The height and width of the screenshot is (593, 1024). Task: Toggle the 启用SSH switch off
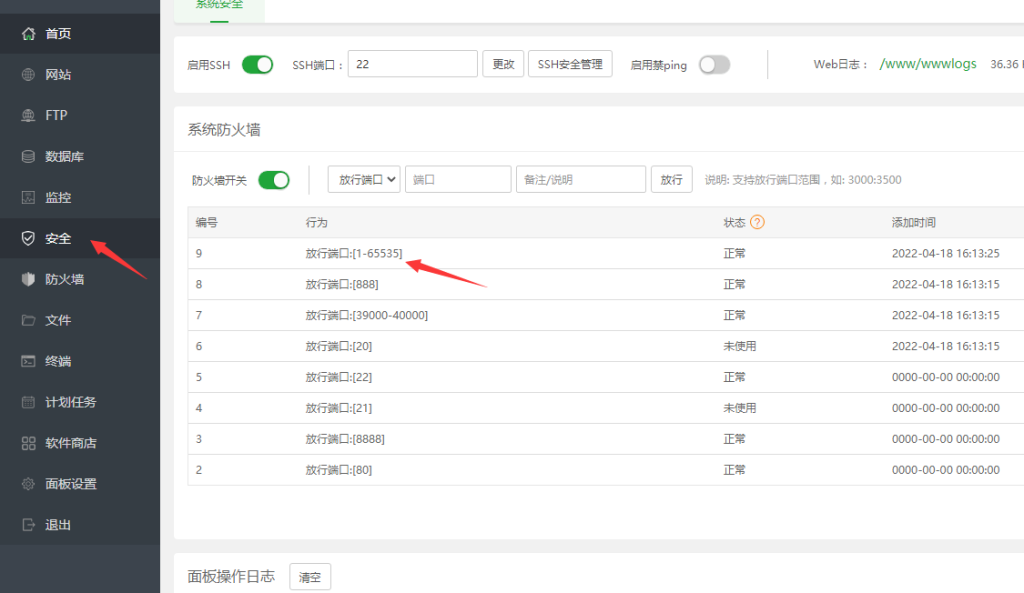tap(258, 63)
